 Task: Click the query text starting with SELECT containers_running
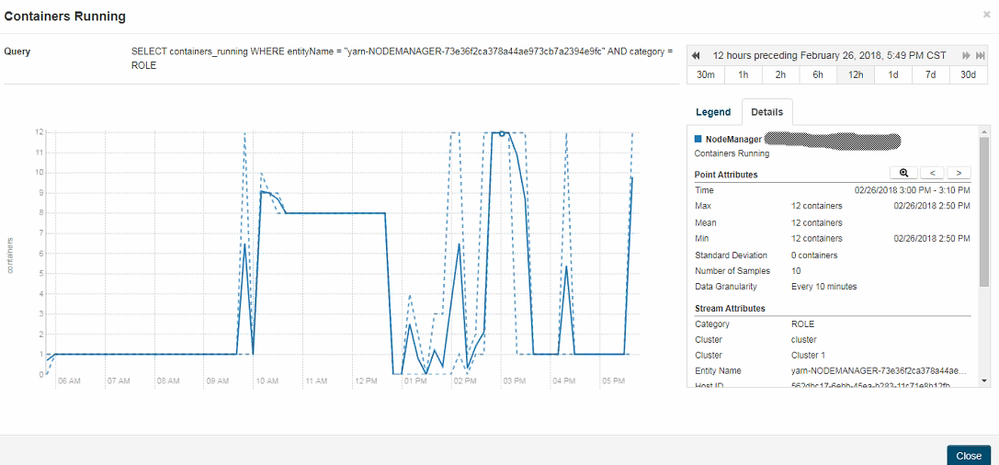(x=401, y=58)
